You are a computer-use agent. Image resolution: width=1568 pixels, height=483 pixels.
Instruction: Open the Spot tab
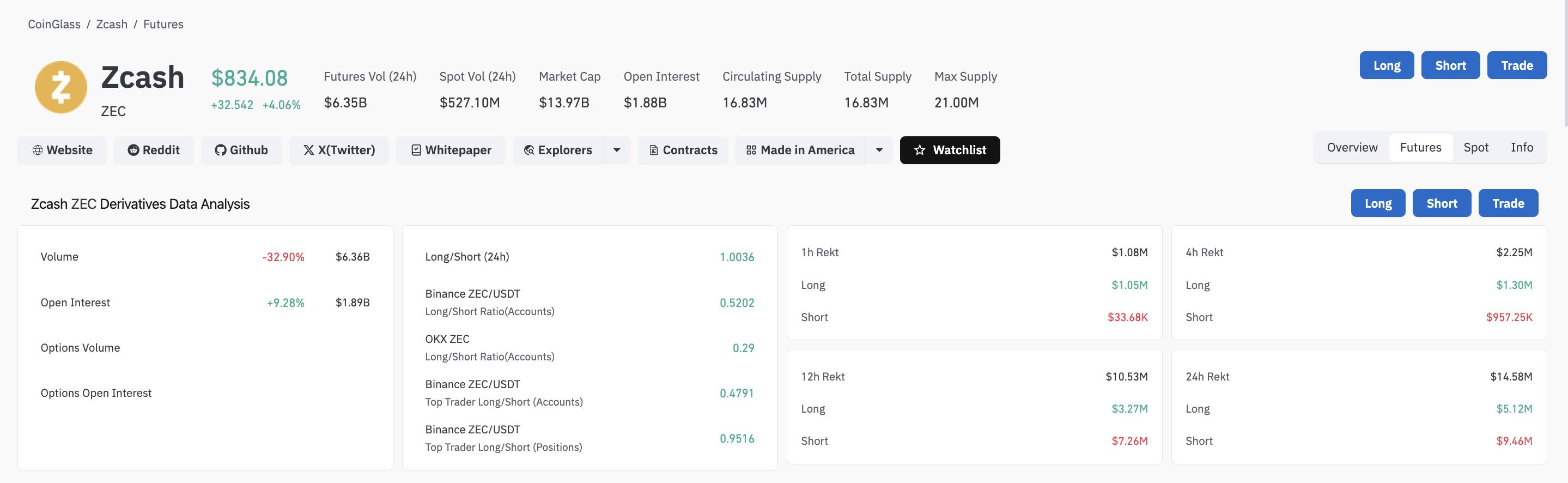(x=1476, y=147)
